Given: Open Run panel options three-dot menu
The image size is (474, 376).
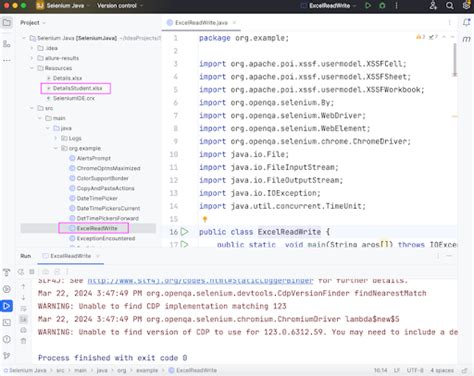Looking at the screenshot, I should click(438, 256).
